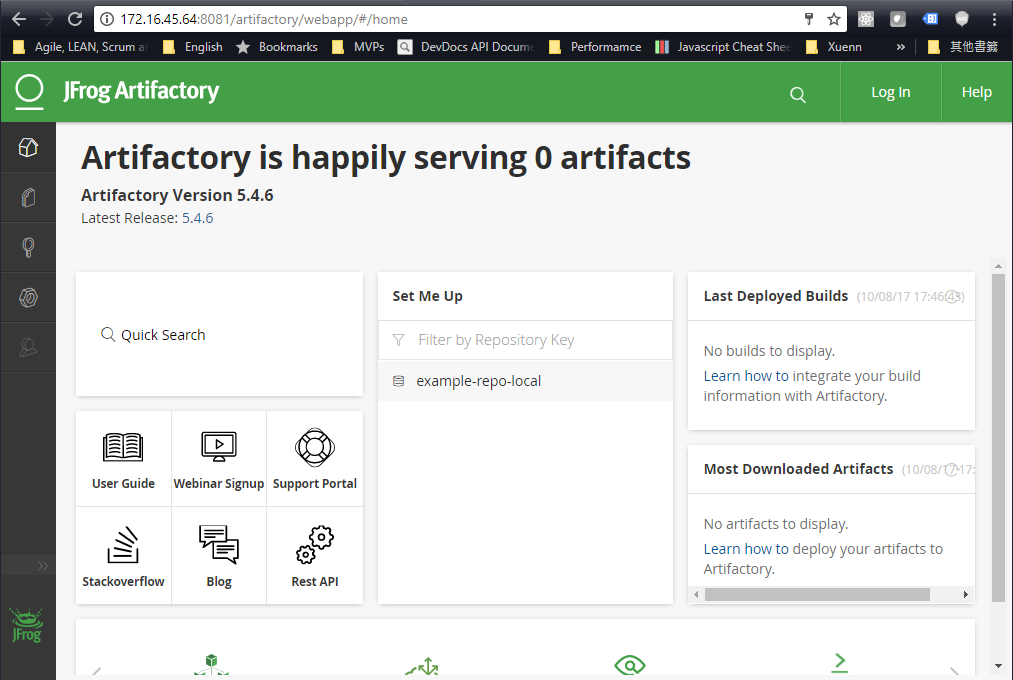Image resolution: width=1013 pixels, height=680 pixels.
Task: Click the 5.4.6 latest release link
Action: [x=197, y=218]
